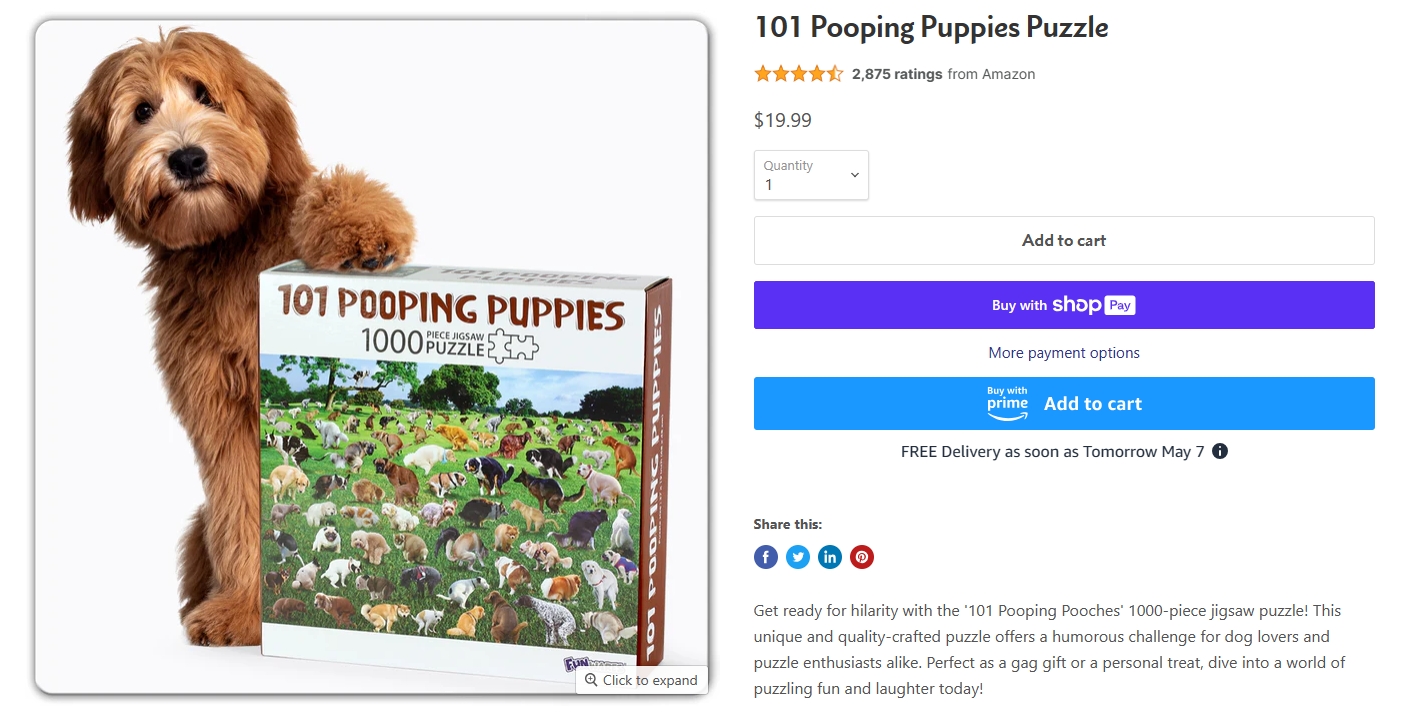
Task: Share this product on LinkedIn
Action: click(830, 557)
